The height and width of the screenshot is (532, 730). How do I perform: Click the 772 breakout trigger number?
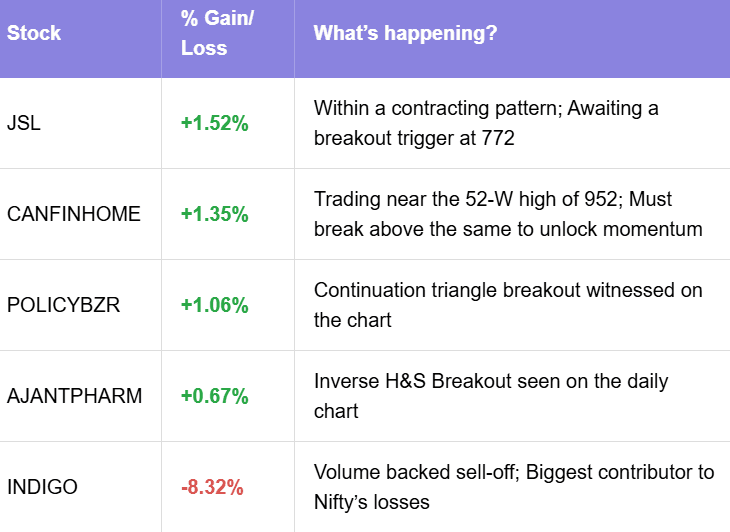click(x=499, y=139)
